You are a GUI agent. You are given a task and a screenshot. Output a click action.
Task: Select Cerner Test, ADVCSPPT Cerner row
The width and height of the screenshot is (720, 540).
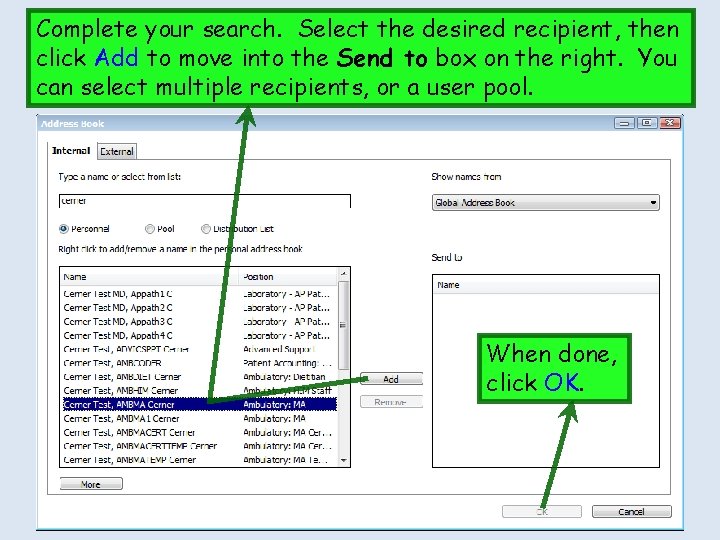point(199,349)
